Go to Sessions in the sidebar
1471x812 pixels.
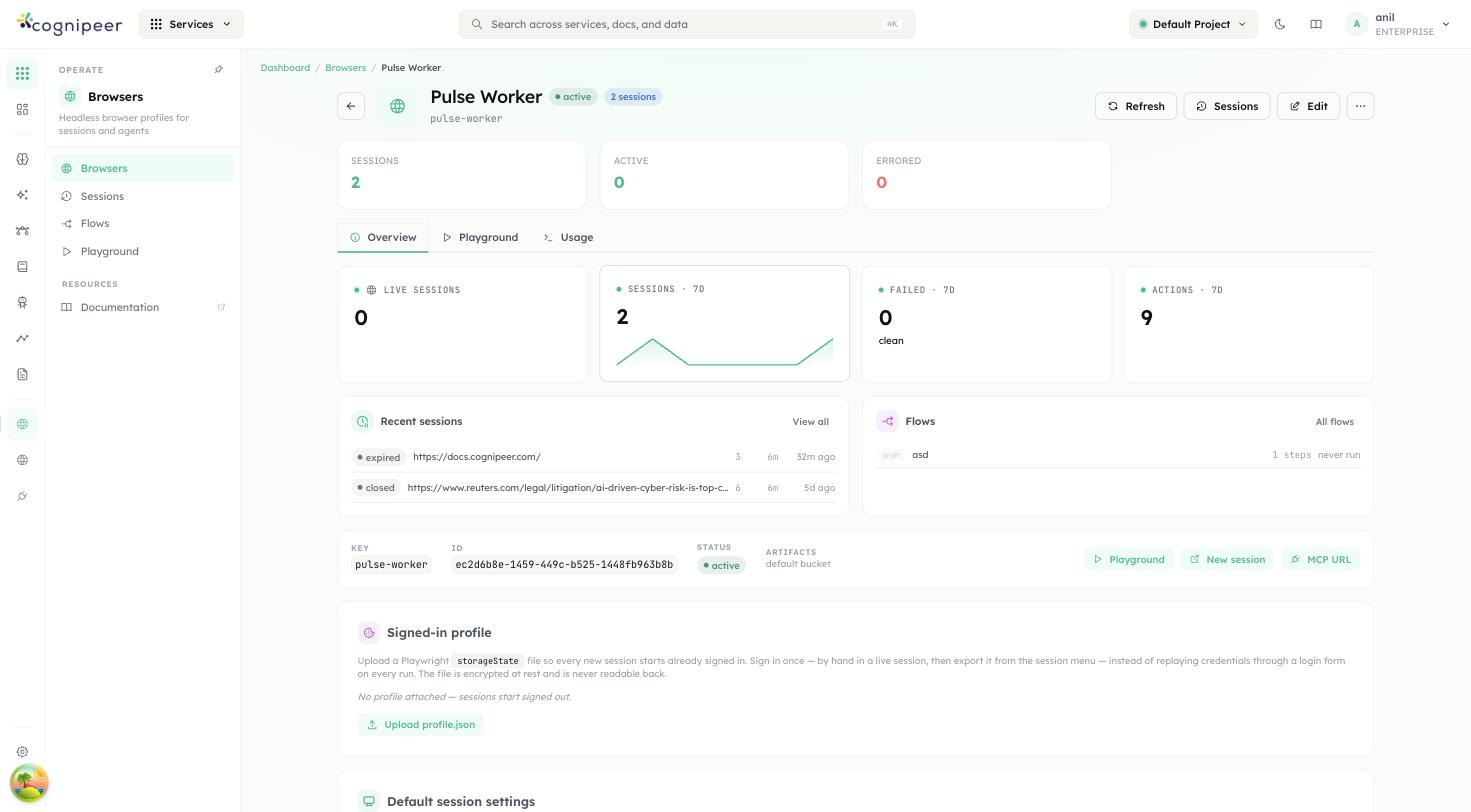pyautogui.click(x=143, y=196)
